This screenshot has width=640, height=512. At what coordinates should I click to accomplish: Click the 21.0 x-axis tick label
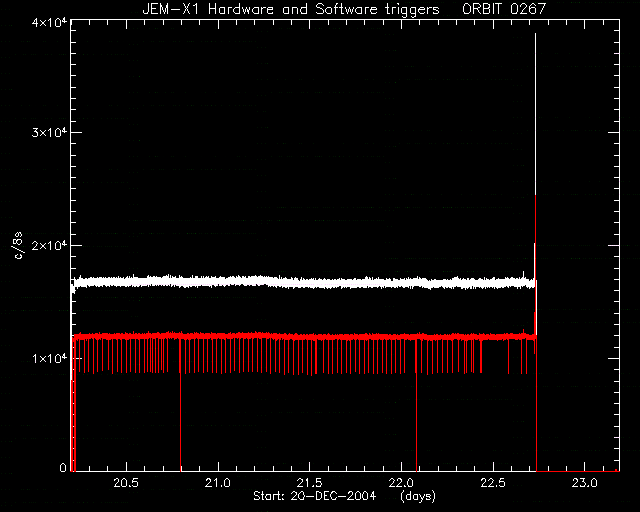click(218, 483)
